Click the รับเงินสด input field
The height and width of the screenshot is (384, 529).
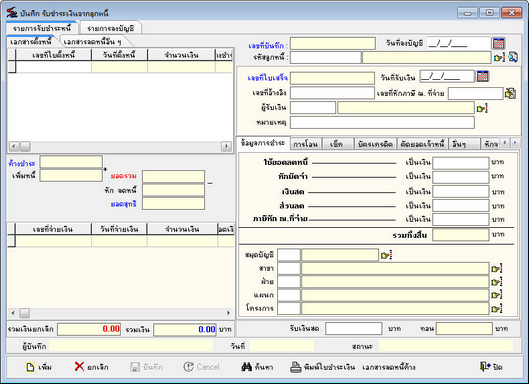(x=354, y=328)
